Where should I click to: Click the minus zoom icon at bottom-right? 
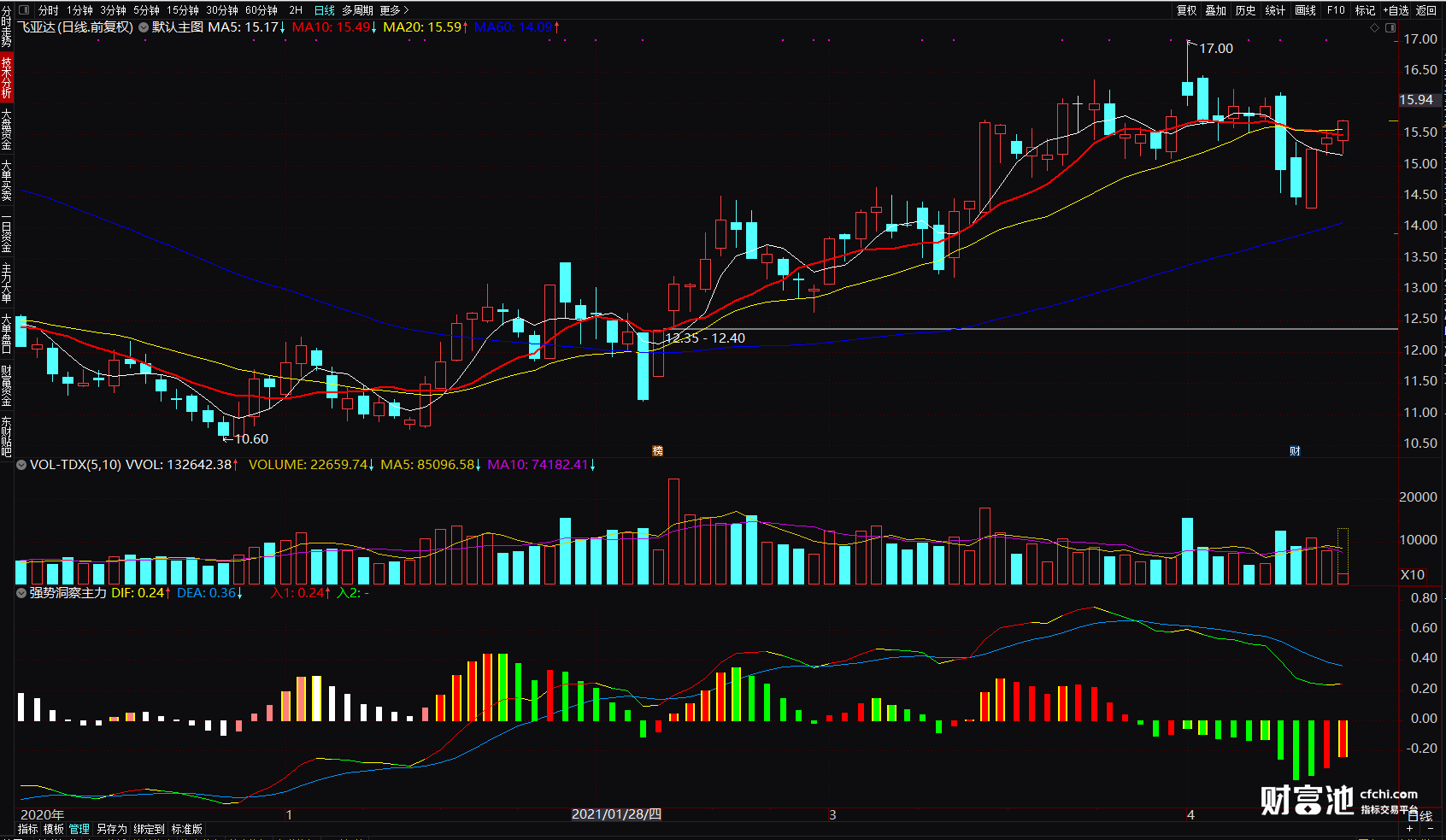[1430, 829]
